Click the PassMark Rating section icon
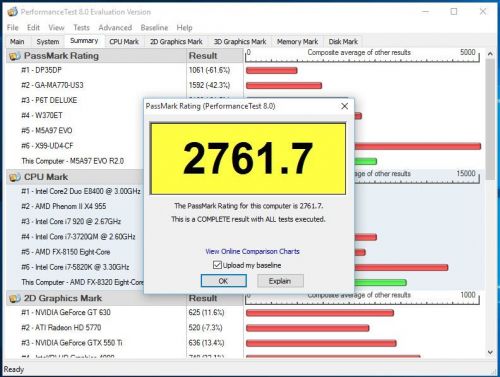500x377 pixels. point(15,56)
